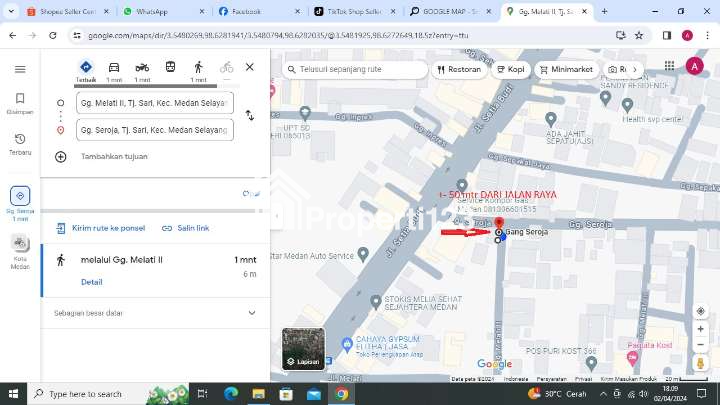The height and width of the screenshot is (405, 720).
Task: Open Microsoft Edge from taskbar
Action: [x=231, y=394]
